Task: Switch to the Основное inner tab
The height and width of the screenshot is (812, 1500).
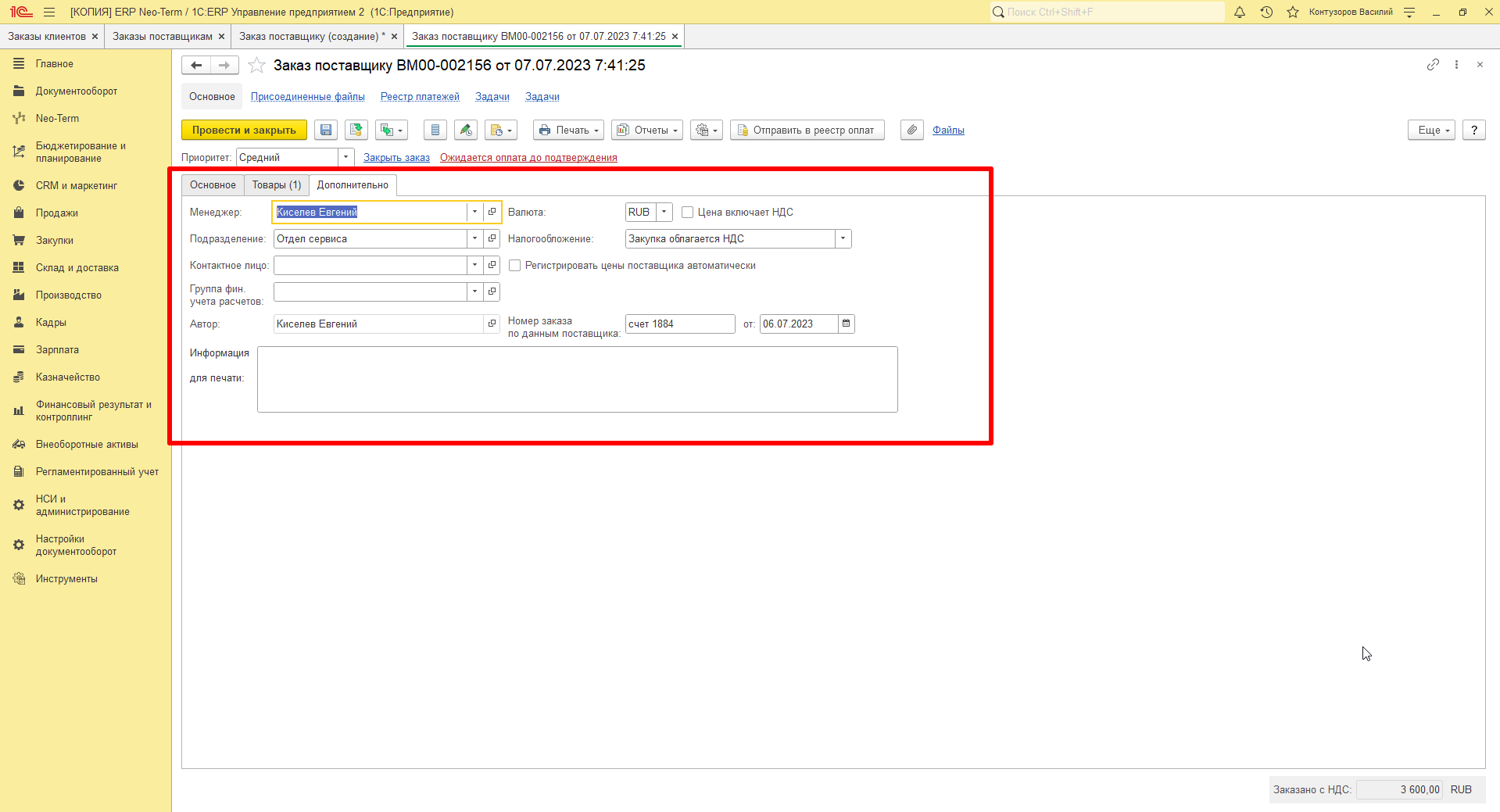Action: tap(213, 185)
